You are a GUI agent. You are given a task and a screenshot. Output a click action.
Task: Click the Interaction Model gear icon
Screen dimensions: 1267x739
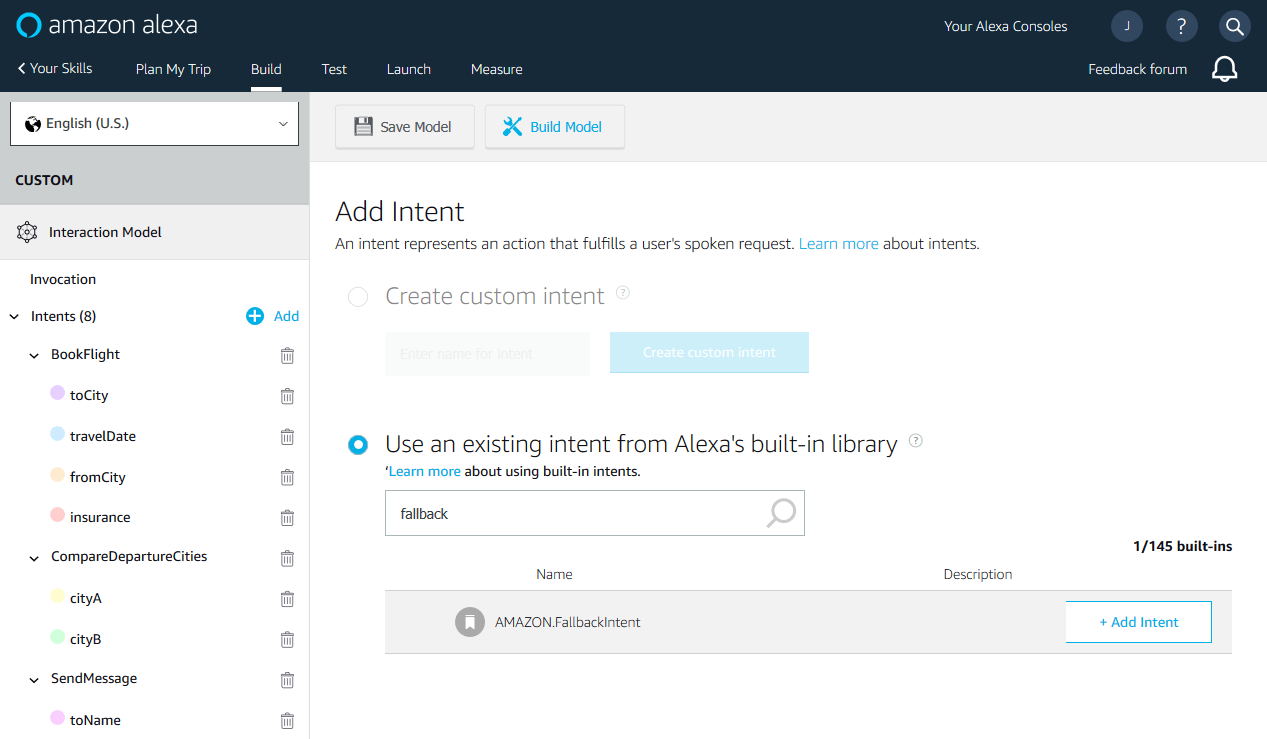[27, 231]
